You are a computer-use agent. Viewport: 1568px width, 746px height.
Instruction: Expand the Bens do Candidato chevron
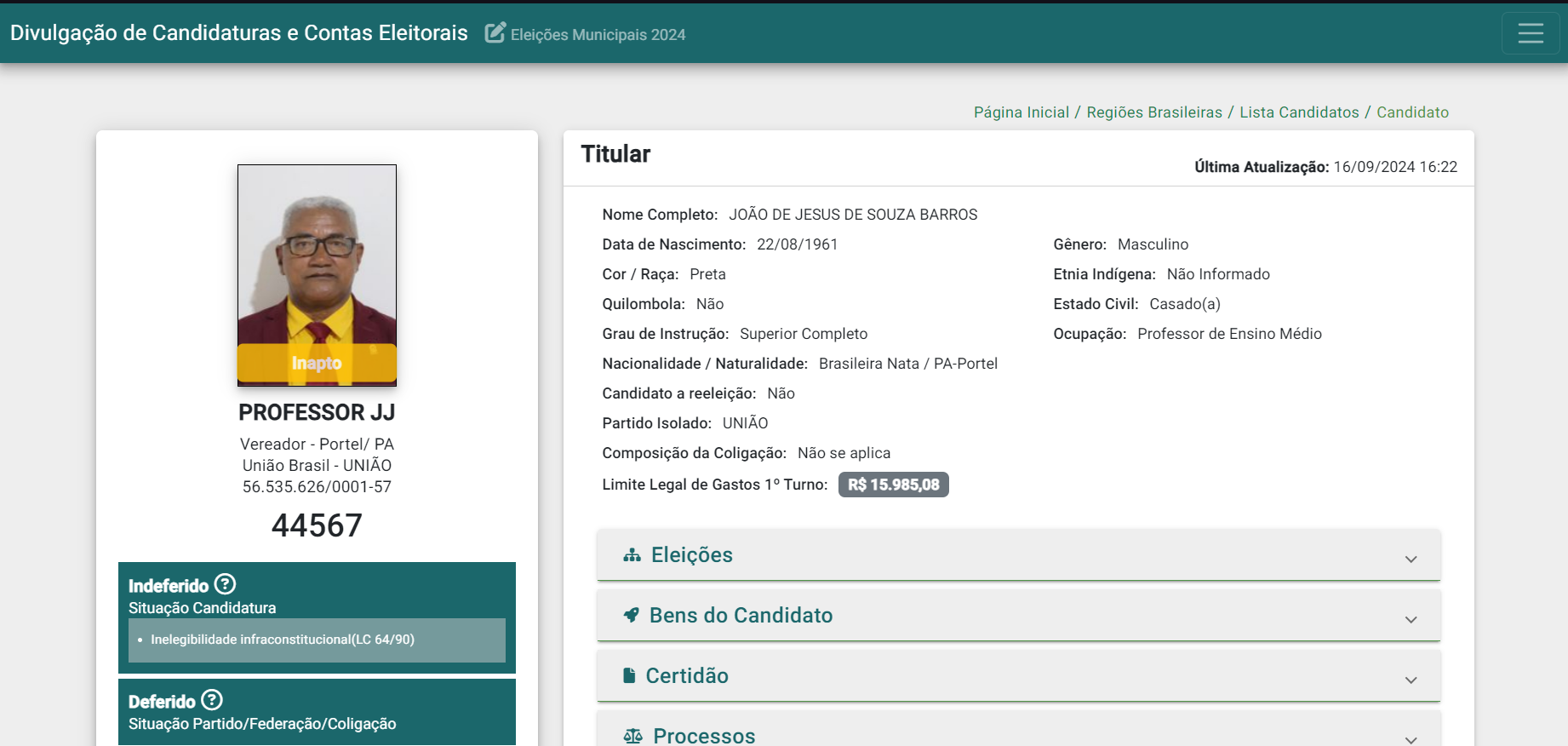pos(1411,619)
